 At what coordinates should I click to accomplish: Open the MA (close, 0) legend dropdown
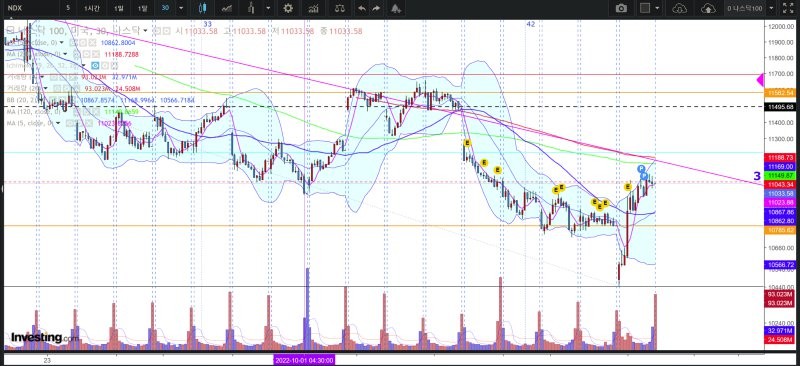(x=62, y=42)
